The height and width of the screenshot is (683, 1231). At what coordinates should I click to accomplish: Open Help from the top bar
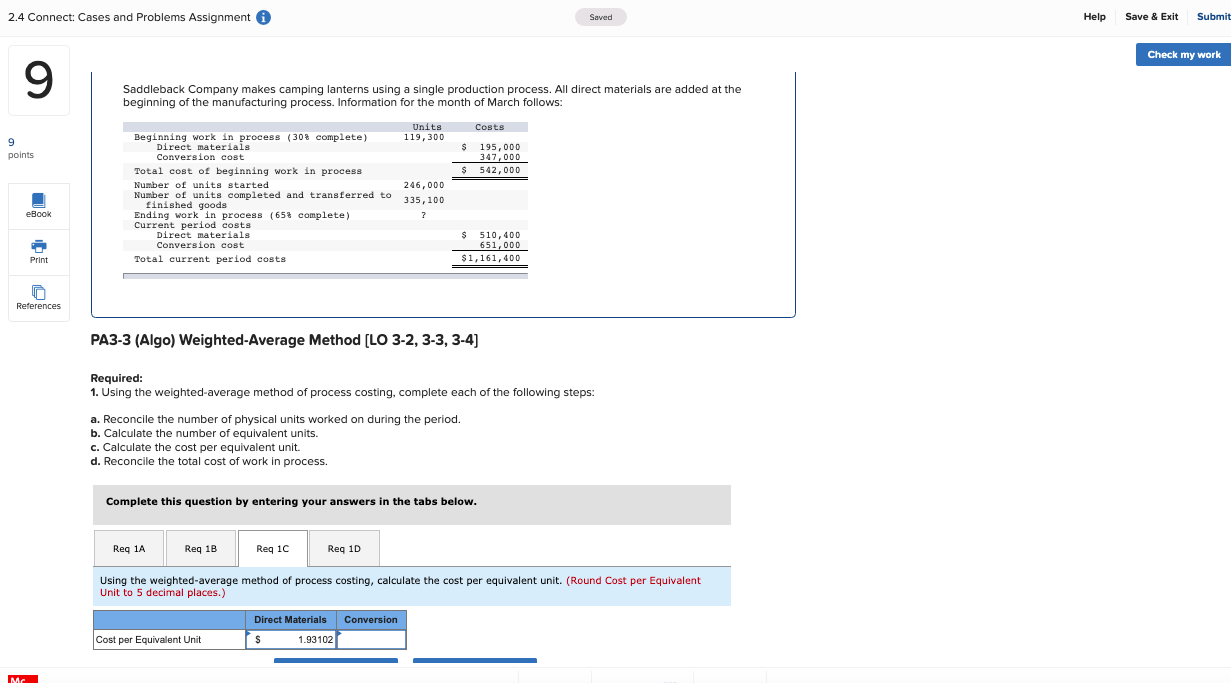coord(1094,17)
